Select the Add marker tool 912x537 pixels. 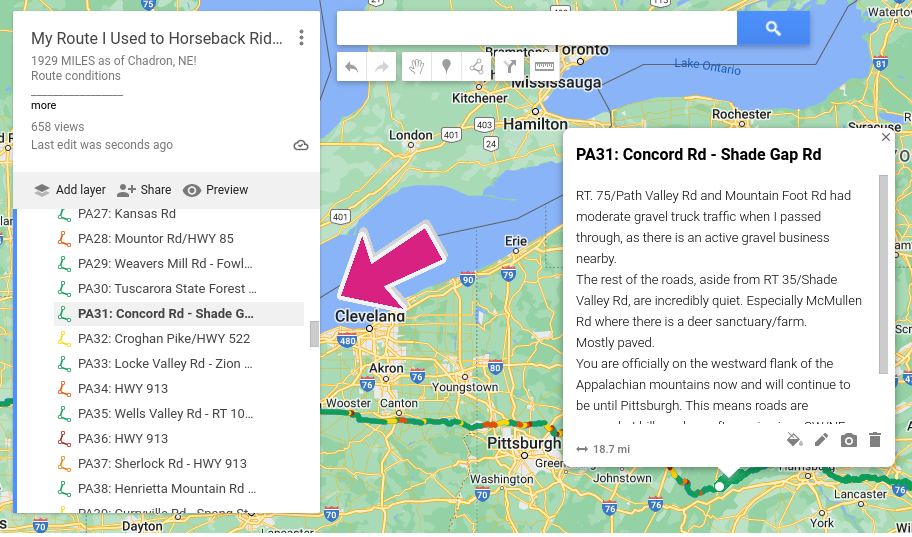point(446,67)
